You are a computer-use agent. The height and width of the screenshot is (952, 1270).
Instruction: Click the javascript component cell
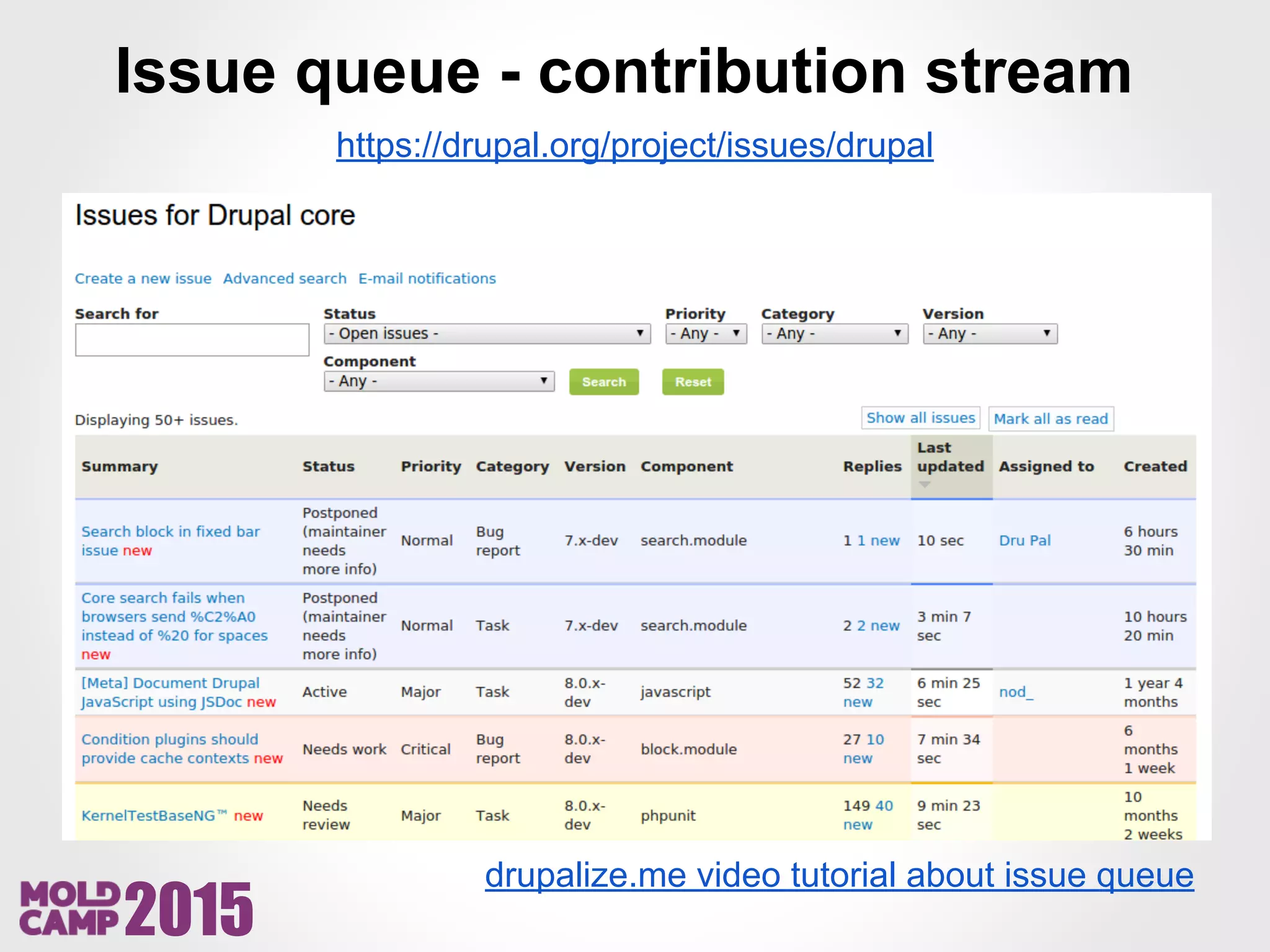click(x=675, y=692)
